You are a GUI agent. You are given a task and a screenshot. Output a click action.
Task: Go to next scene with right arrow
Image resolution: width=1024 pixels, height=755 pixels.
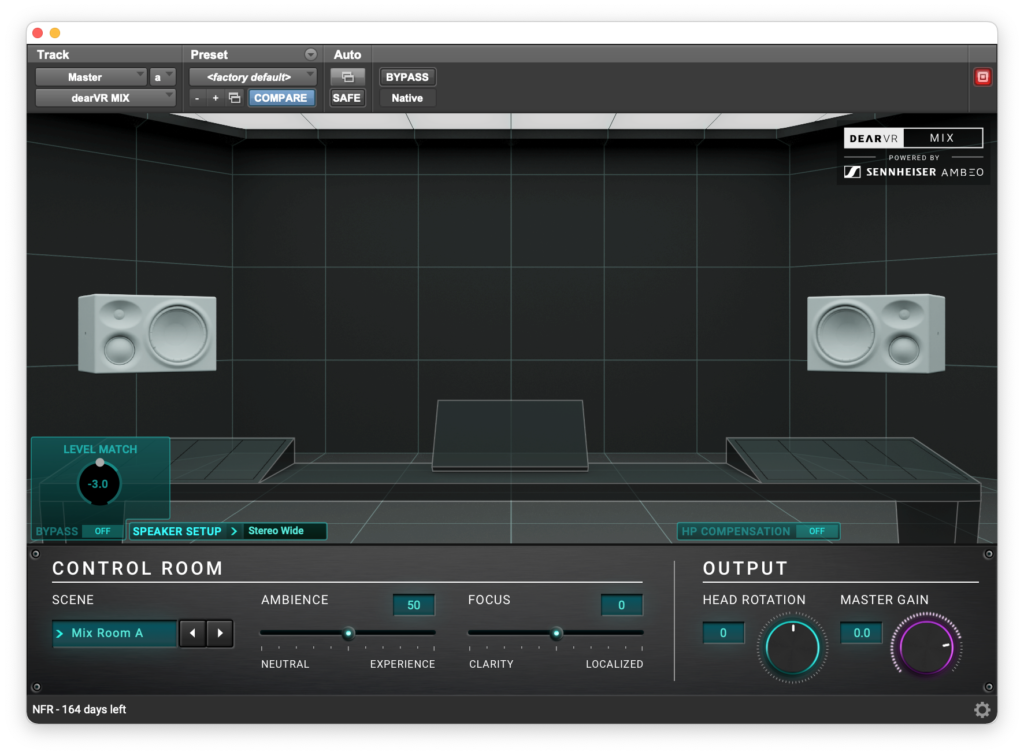(220, 633)
